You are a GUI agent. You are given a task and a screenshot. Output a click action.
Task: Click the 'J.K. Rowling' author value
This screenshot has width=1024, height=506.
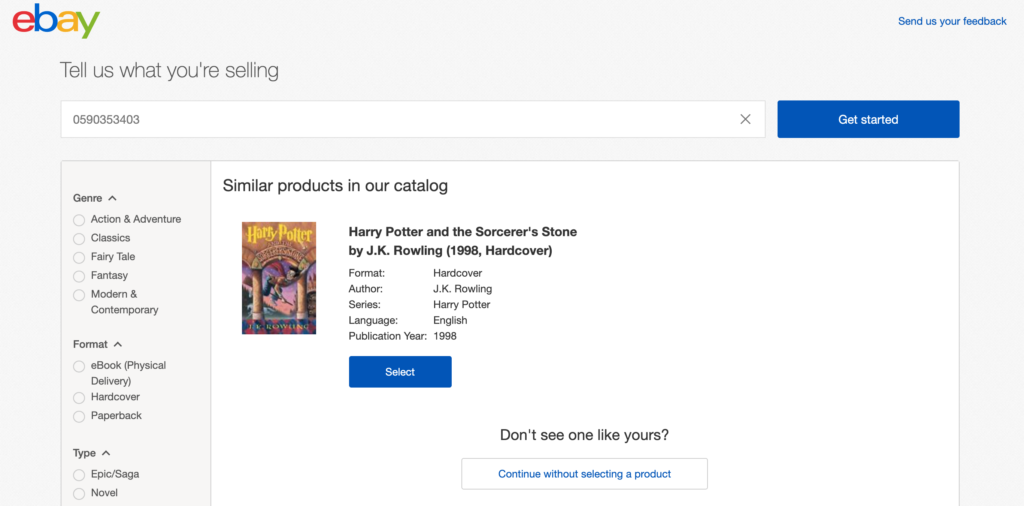tap(462, 289)
